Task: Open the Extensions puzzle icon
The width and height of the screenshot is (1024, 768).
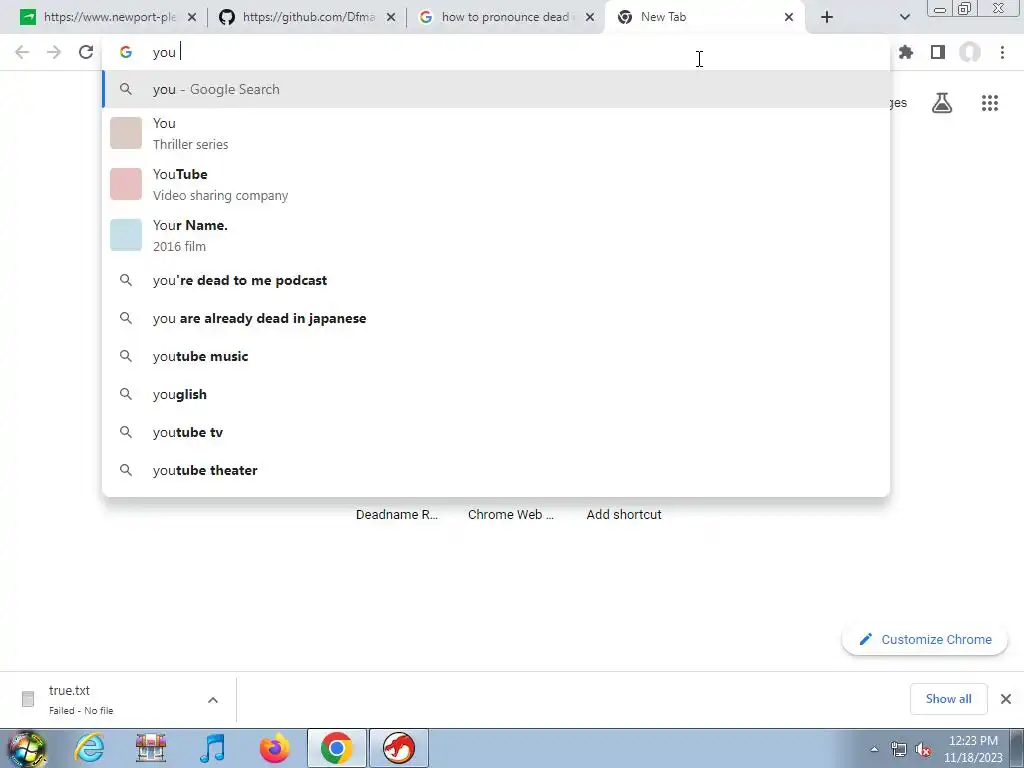Action: pos(906,52)
